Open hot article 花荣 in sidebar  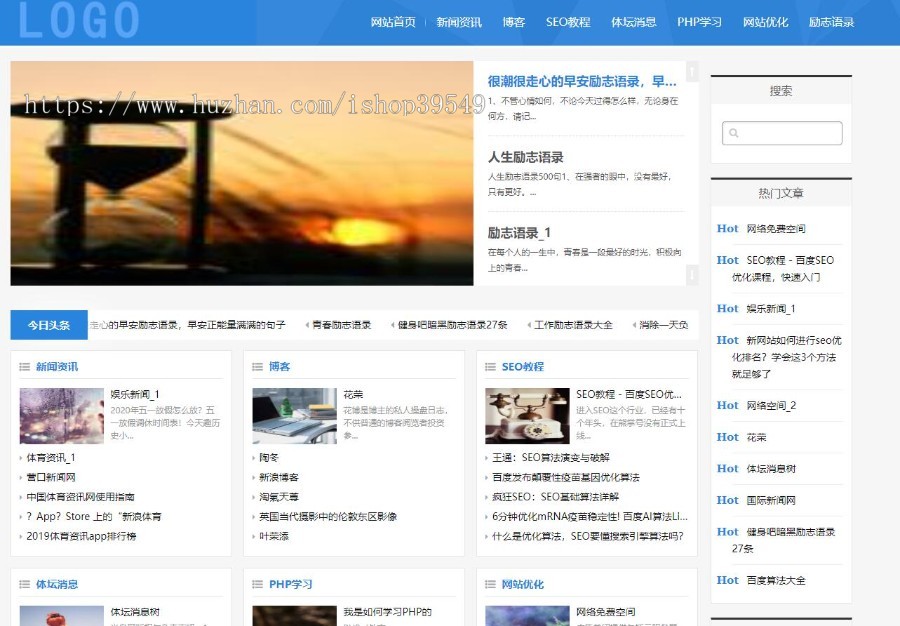pos(757,437)
